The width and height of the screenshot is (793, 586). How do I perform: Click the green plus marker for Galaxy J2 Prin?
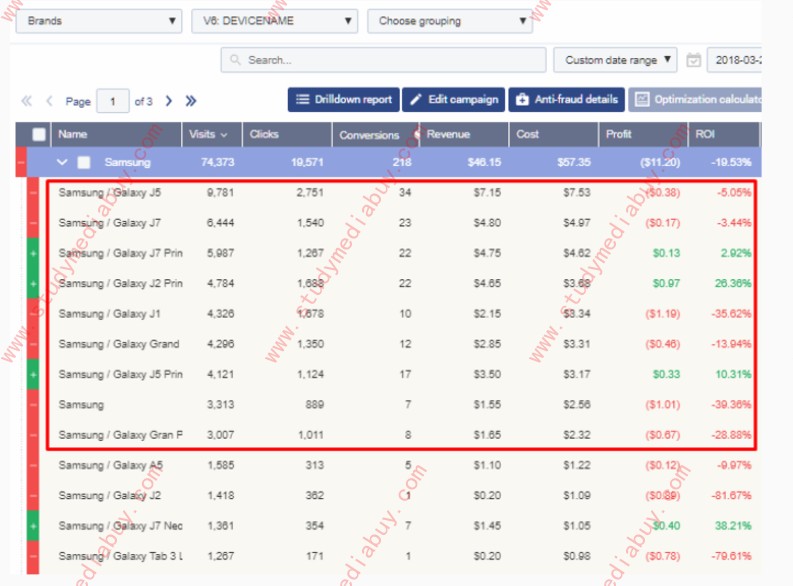pos(33,284)
